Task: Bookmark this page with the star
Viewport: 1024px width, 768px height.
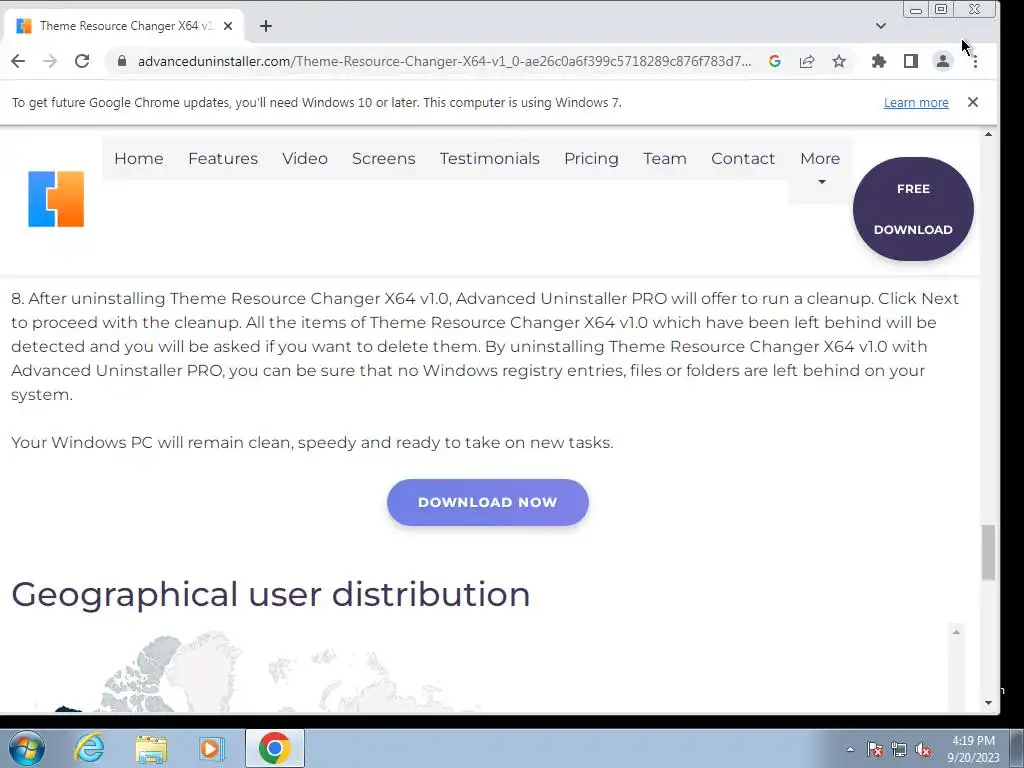Action: 839,61
